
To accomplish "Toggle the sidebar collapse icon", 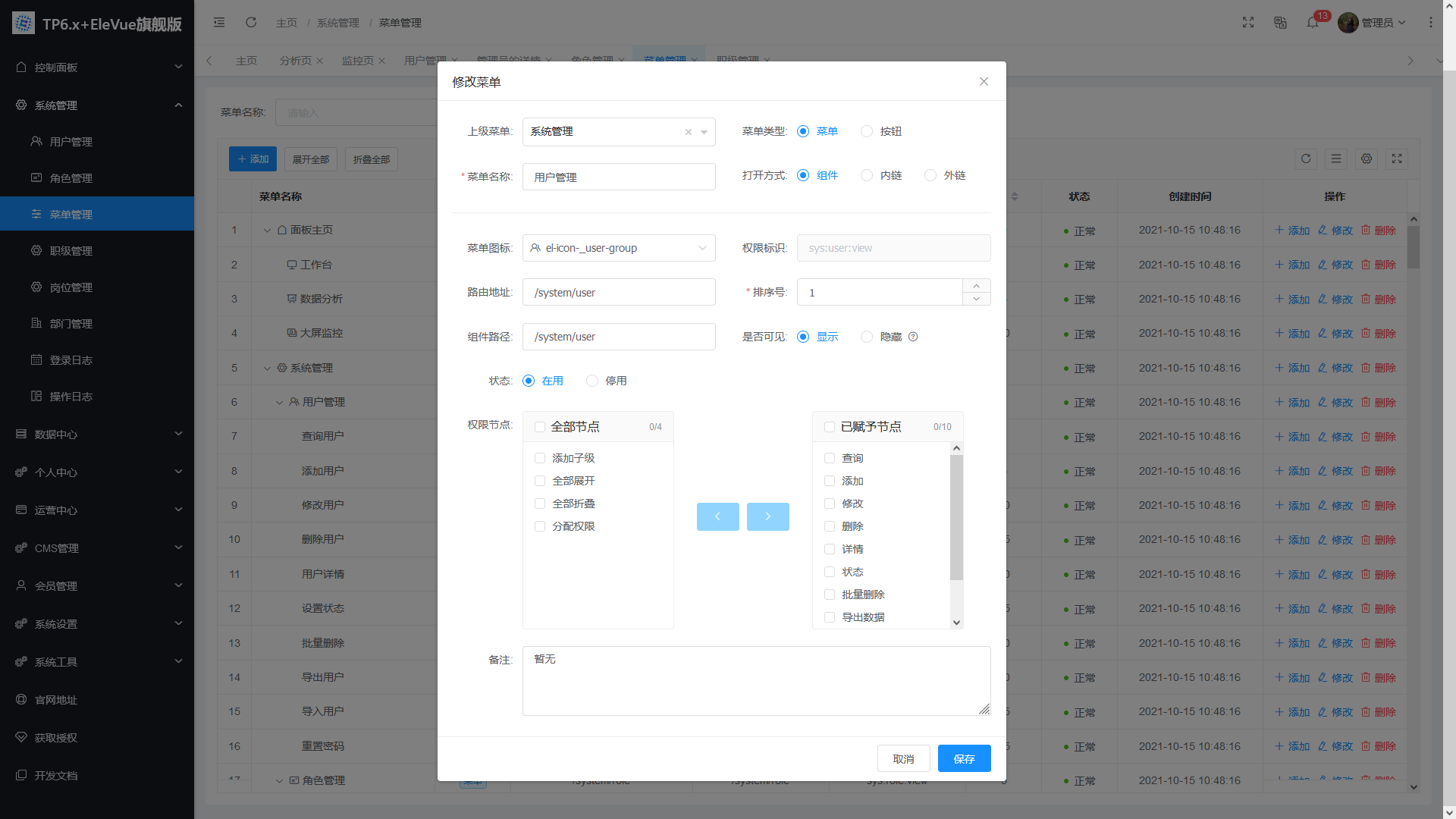I will (x=219, y=23).
